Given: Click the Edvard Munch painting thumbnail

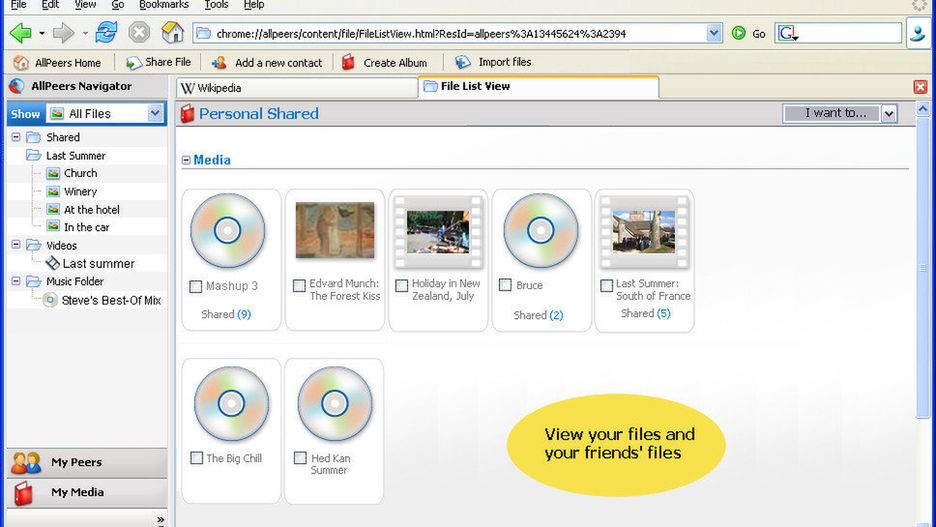Looking at the screenshot, I should point(335,230).
